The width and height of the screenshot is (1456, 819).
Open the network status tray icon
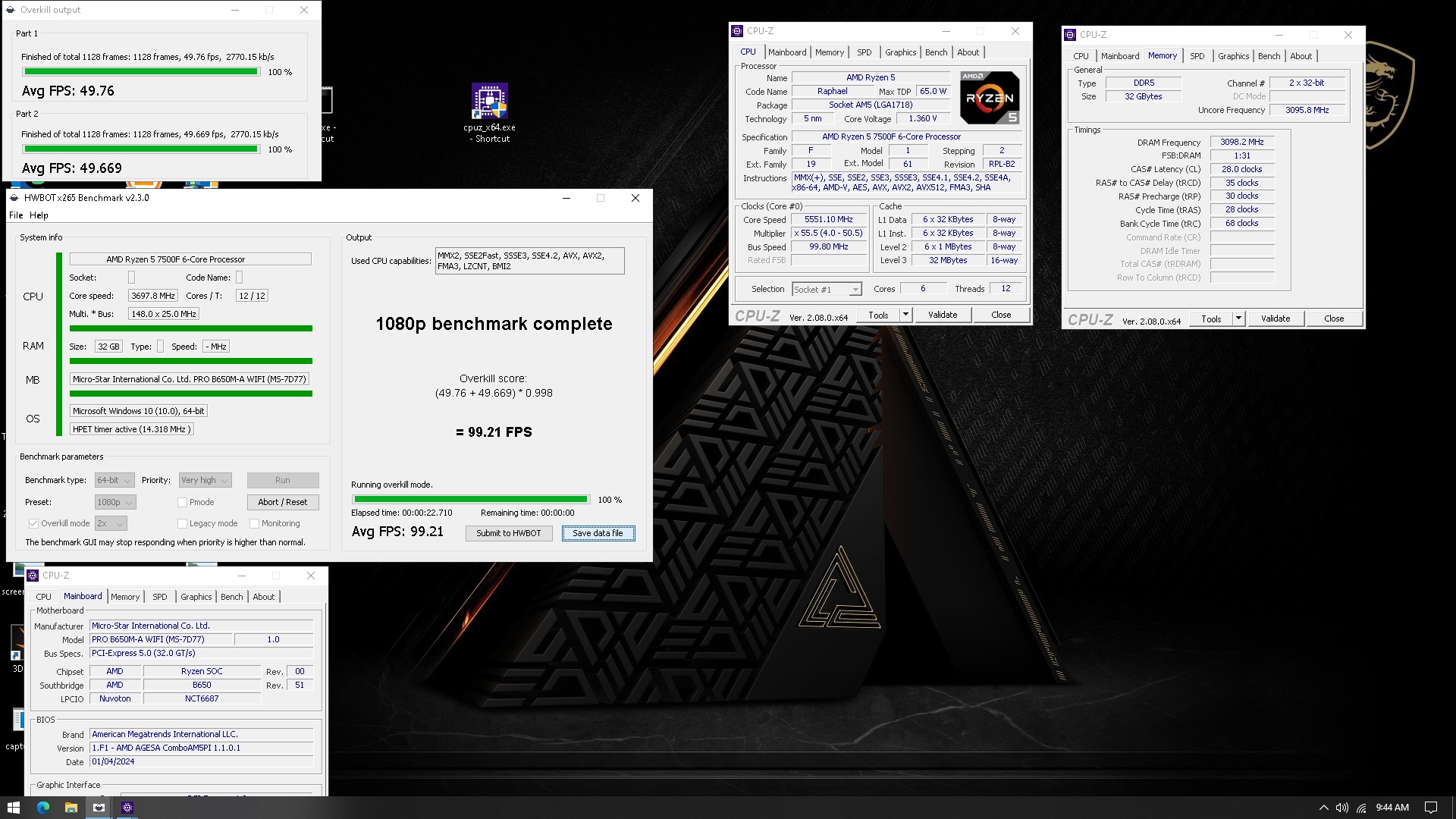click(1362, 808)
